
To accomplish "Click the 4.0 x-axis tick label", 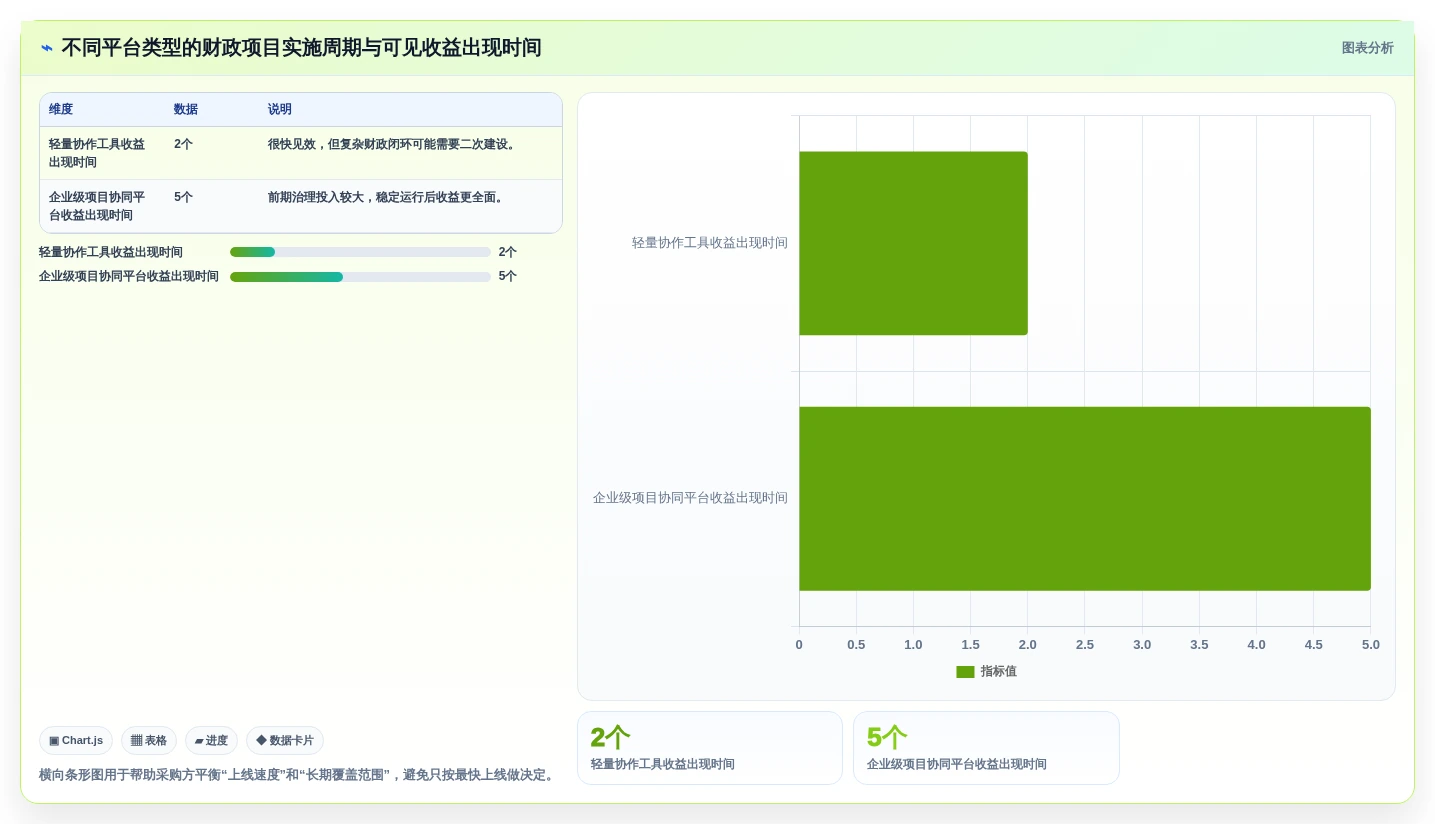I will tap(1256, 645).
